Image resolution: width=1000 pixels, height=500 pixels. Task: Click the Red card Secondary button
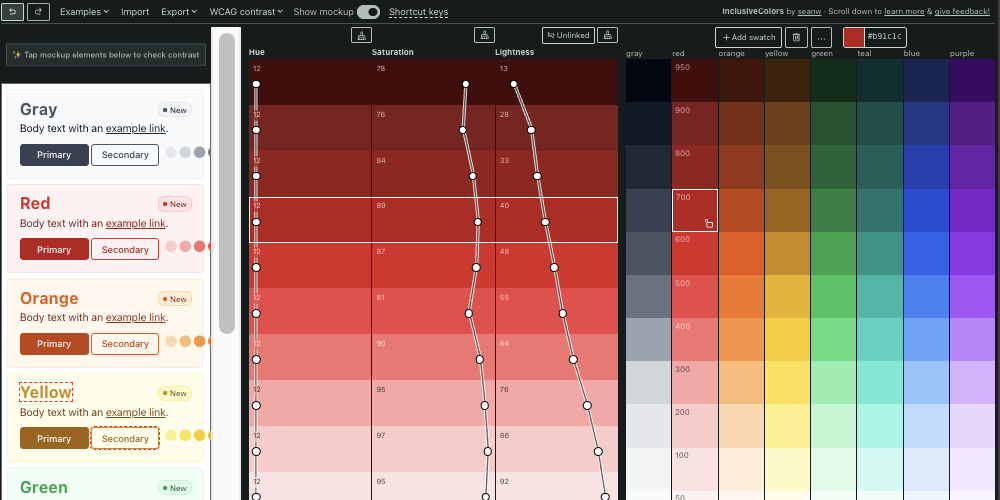pyautogui.click(x=125, y=249)
